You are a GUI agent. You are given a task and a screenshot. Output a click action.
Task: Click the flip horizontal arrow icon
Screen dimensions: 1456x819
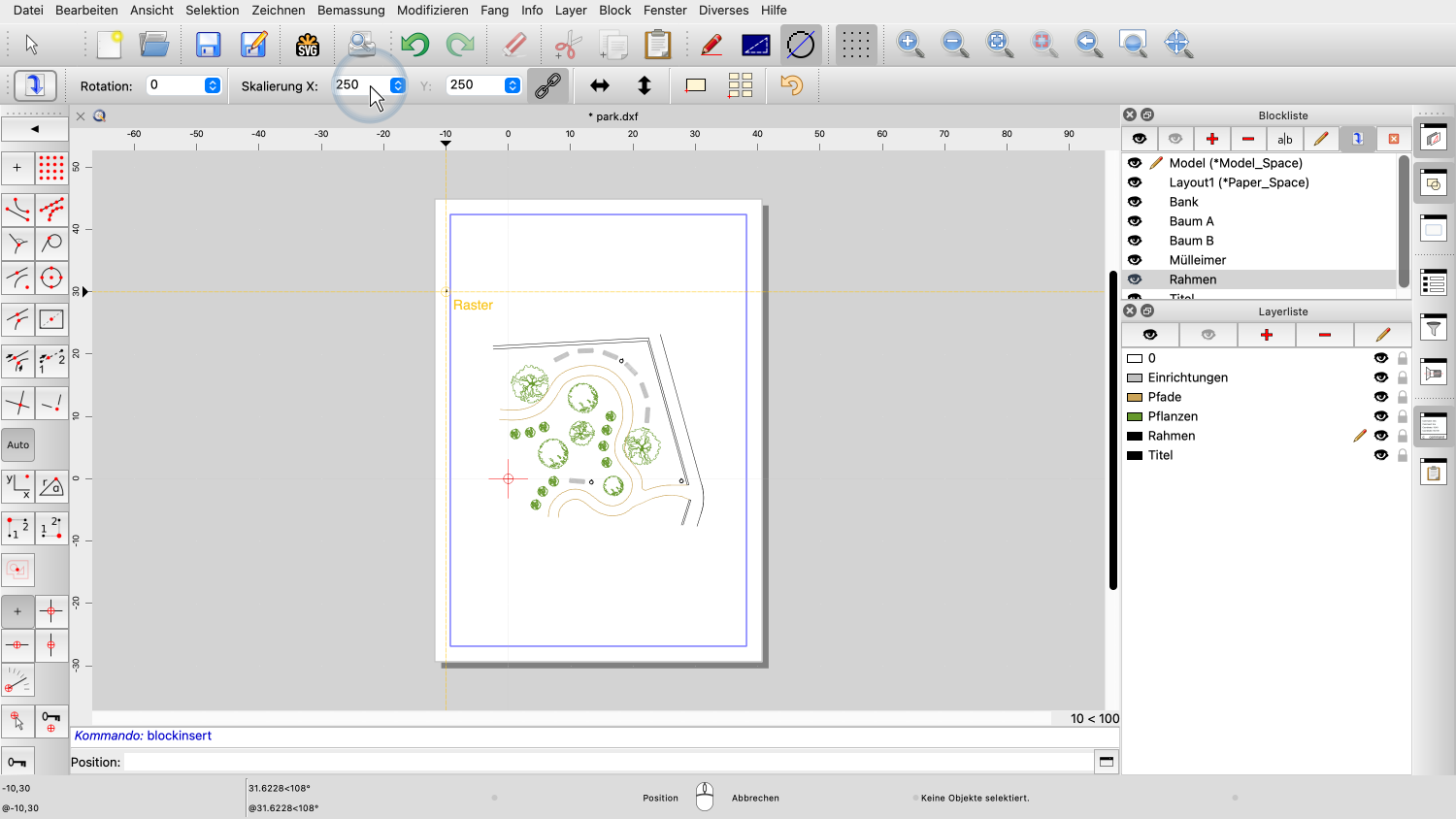[x=600, y=85]
